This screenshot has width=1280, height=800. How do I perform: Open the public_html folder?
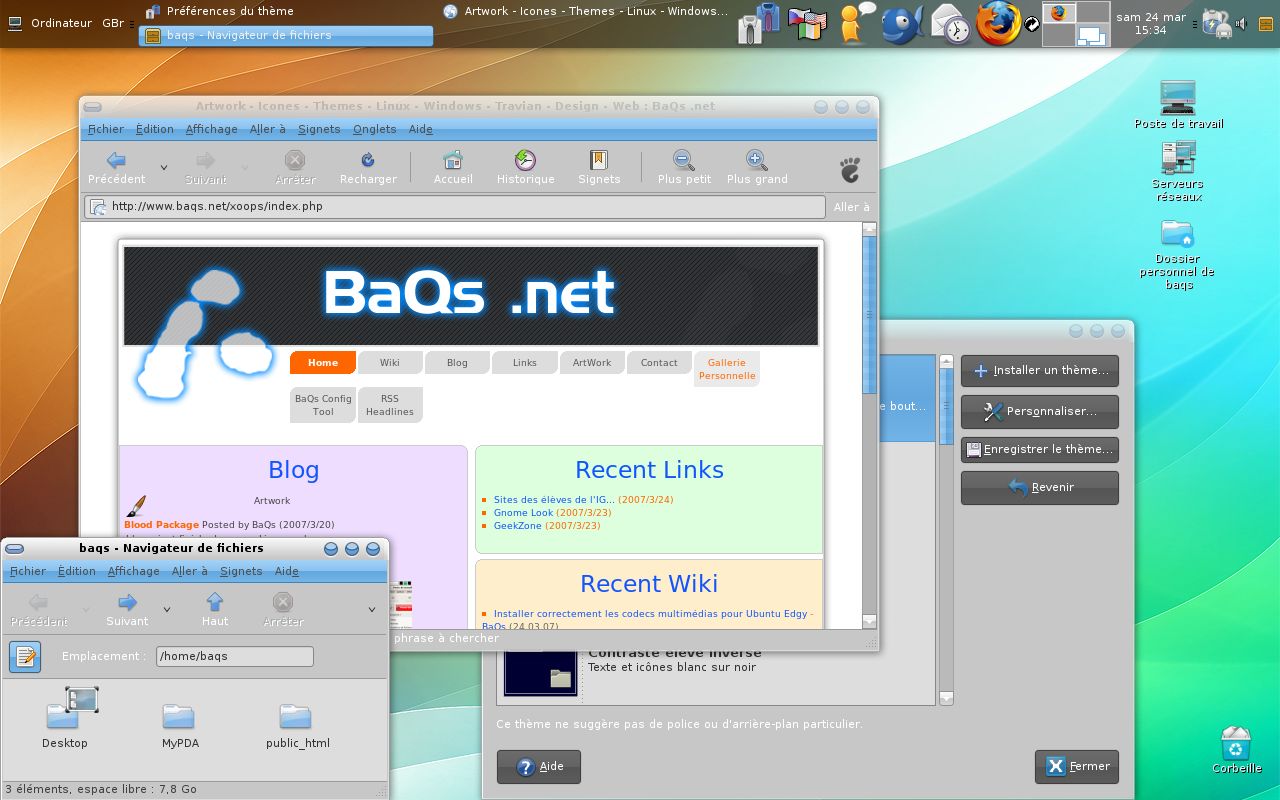pyautogui.click(x=295, y=716)
